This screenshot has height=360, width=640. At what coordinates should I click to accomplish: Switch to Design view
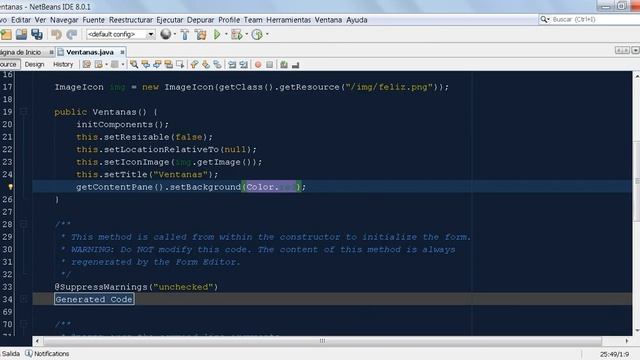point(34,64)
